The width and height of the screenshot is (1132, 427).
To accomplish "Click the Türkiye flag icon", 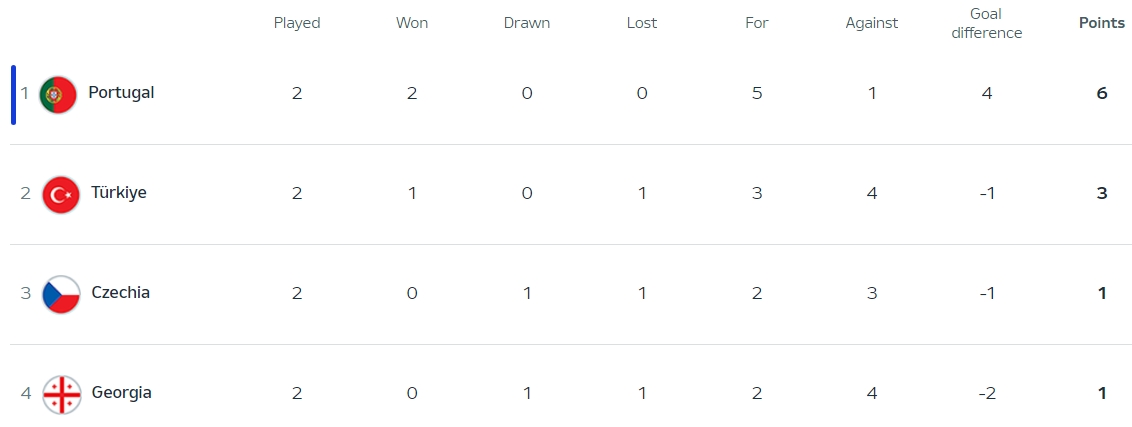I will (x=61, y=194).
